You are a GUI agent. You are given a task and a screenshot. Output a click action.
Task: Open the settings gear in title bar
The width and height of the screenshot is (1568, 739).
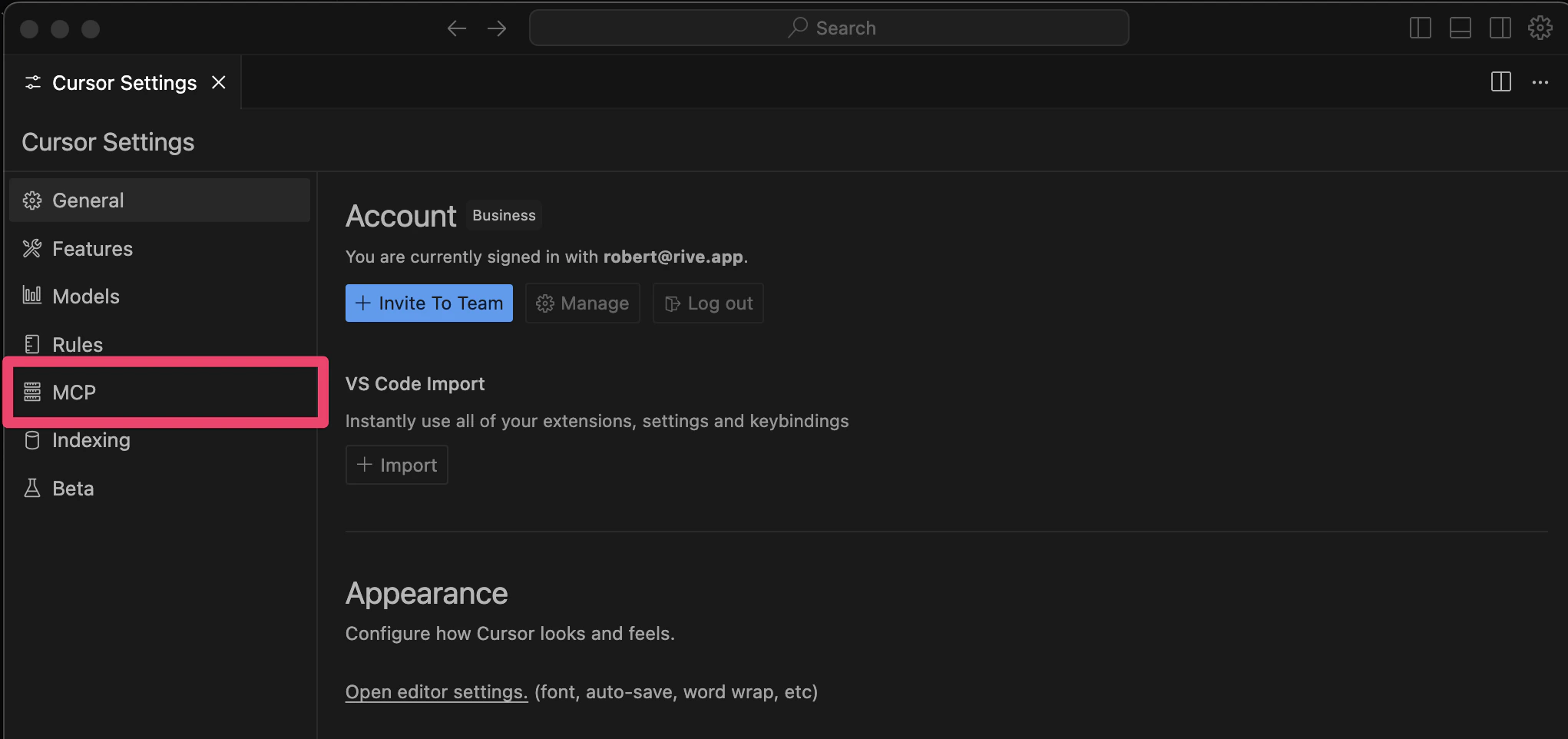pyautogui.click(x=1540, y=28)
